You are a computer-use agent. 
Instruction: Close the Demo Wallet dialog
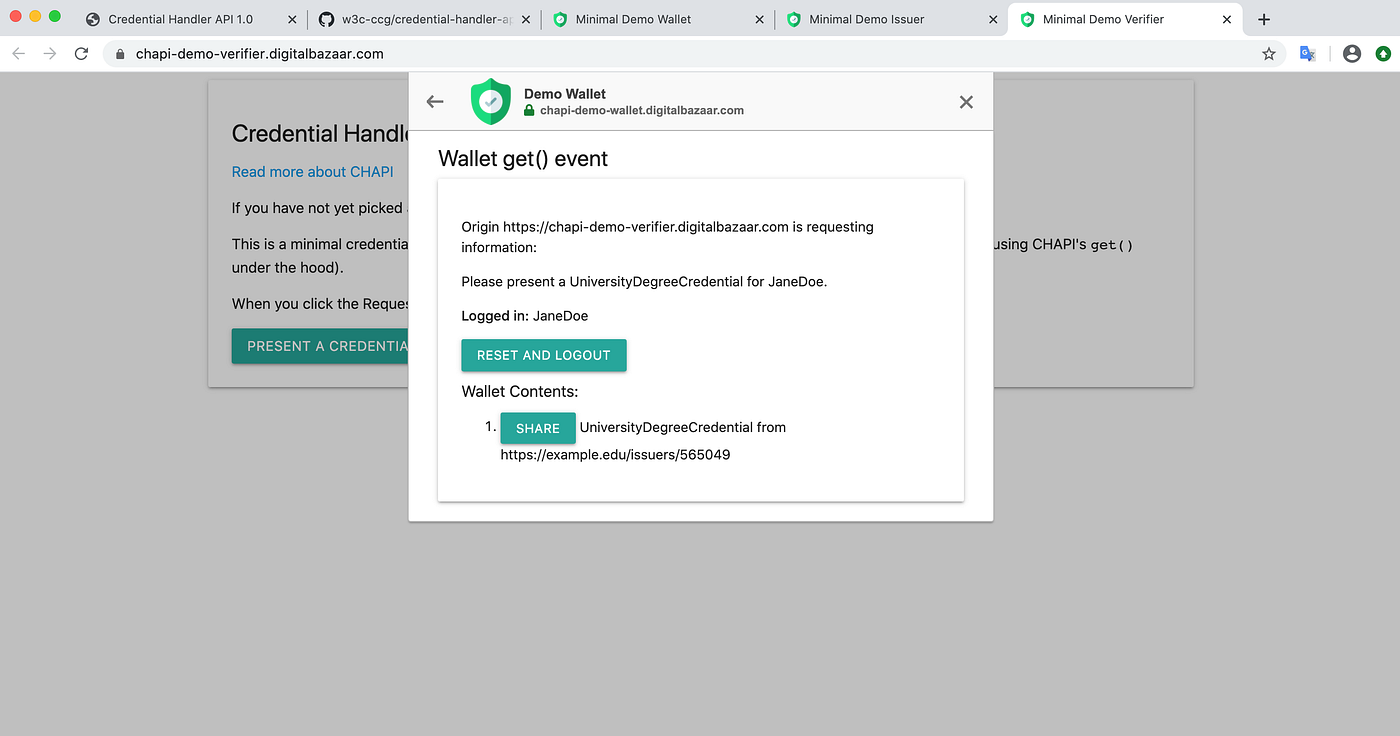[966, 101]
